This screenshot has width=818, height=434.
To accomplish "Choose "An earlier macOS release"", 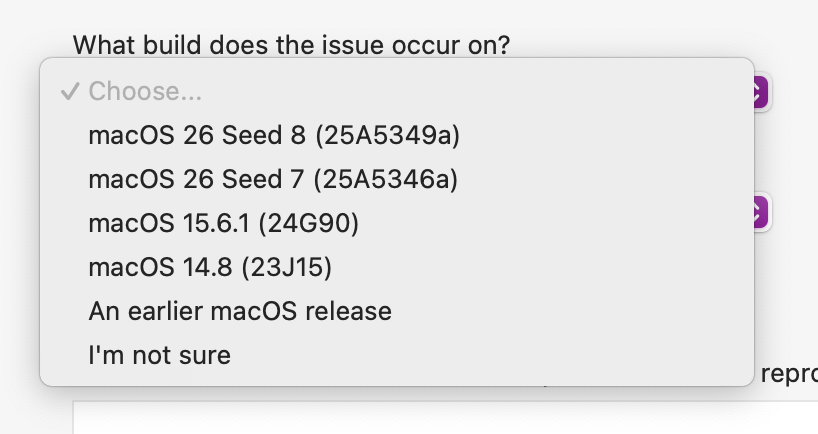I will tap(240, 311).
